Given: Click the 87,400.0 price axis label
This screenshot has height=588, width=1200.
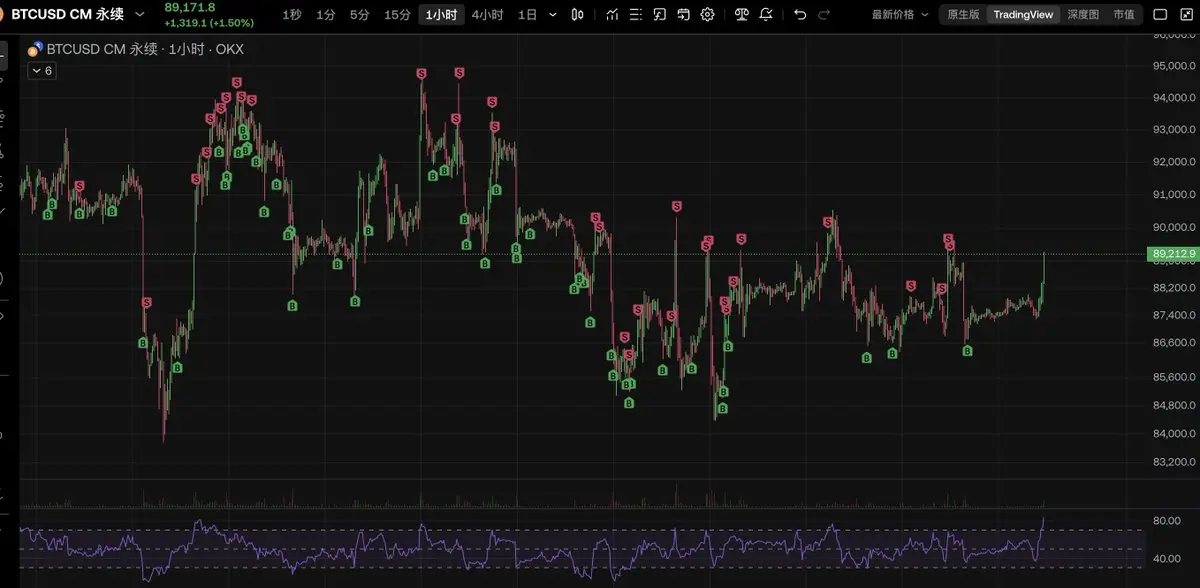Looking at the screenshot, I should click(x=1174, y=315).
